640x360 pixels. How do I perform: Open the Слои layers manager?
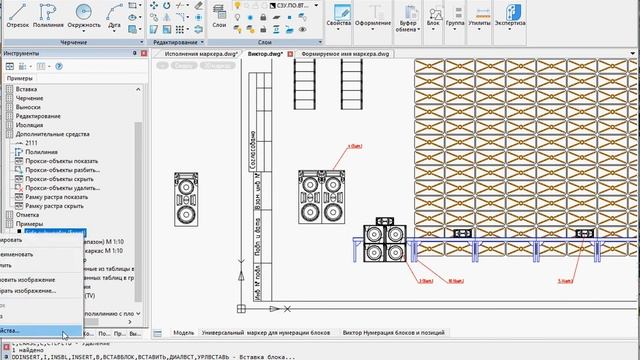click(219, 16)
